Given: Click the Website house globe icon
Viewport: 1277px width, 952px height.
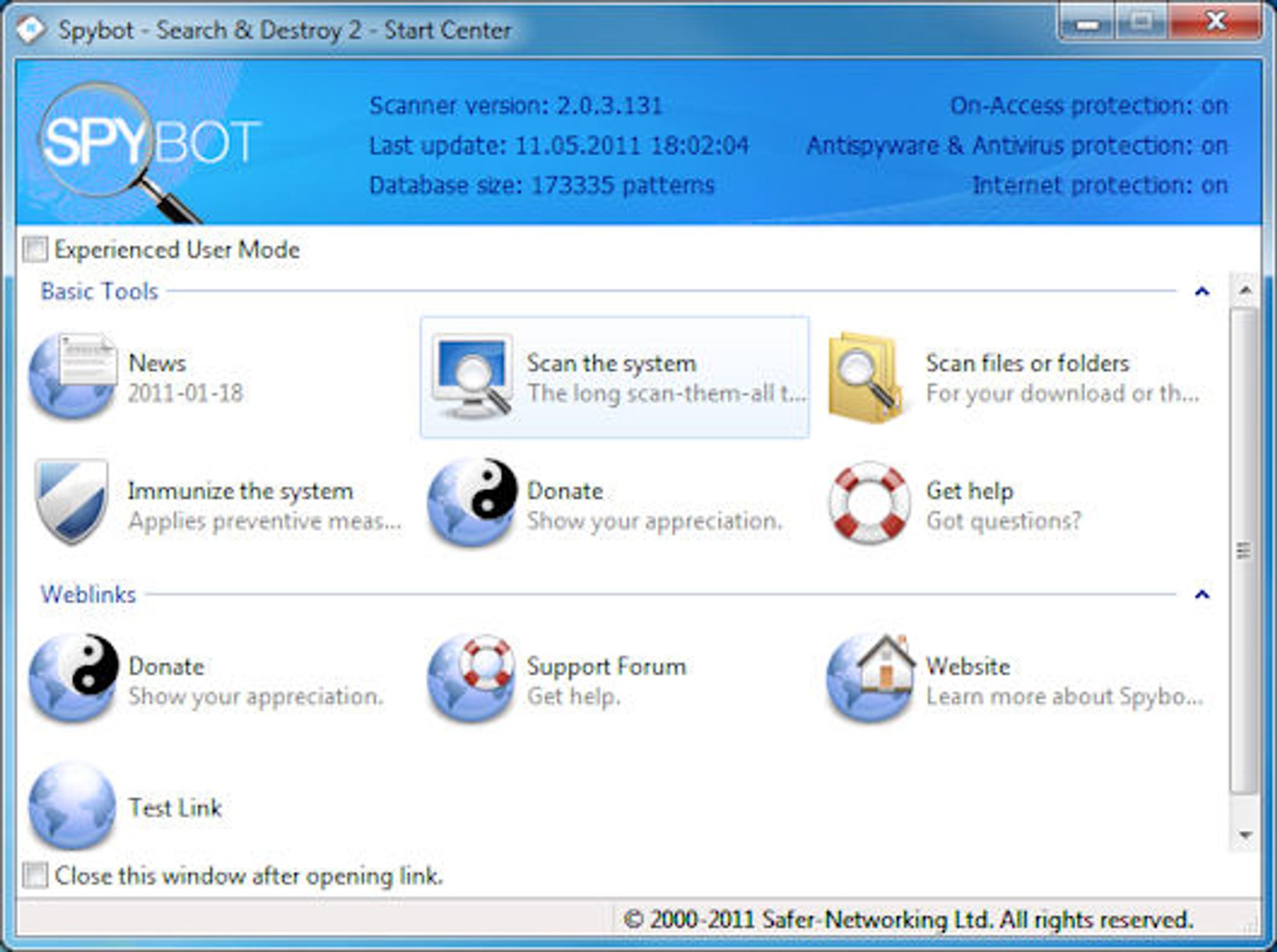Looking at the screenshot, I should coord(871,678).
